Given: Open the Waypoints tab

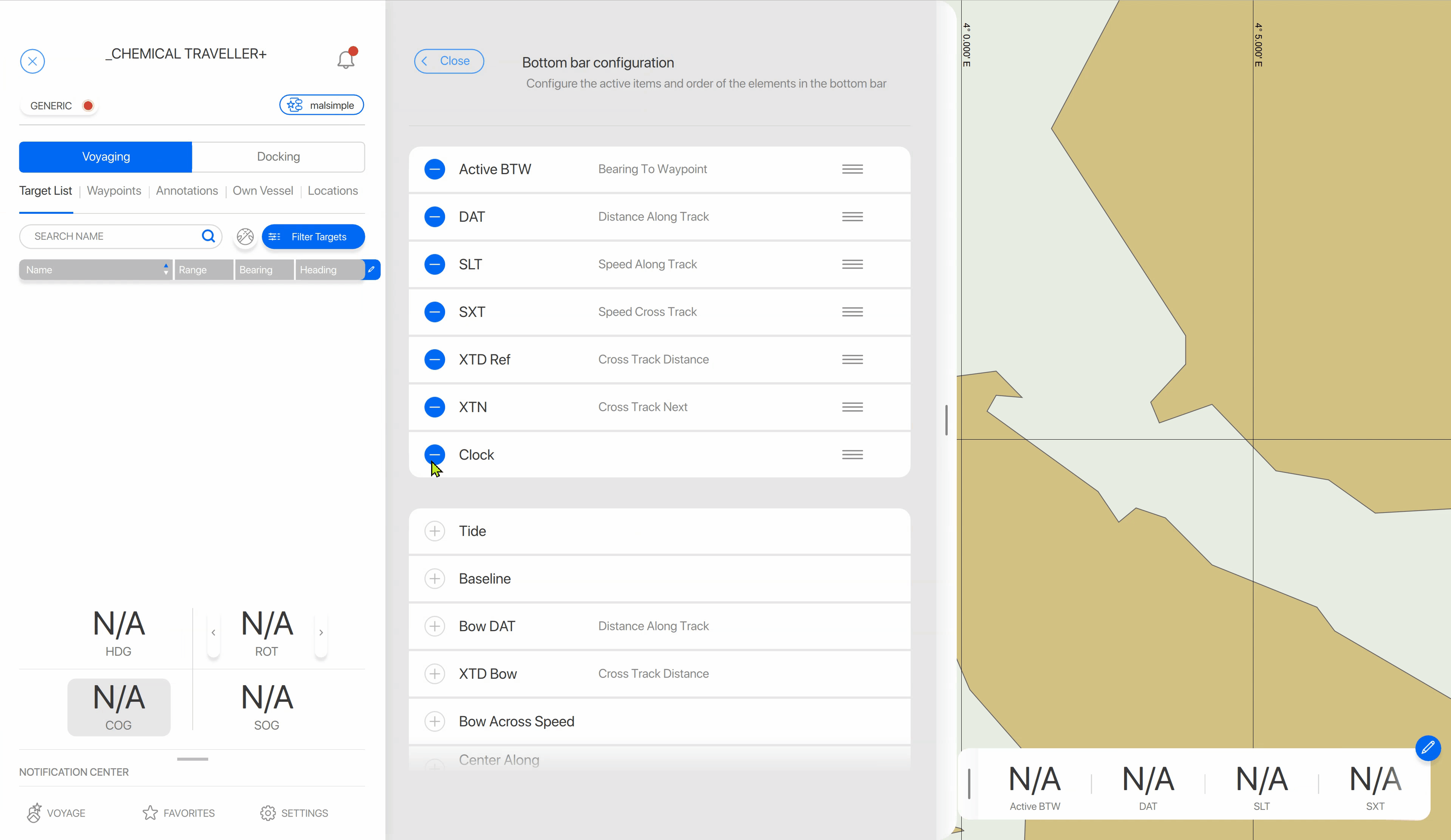Looking at the screenshot, I should (x=114, y=190).
